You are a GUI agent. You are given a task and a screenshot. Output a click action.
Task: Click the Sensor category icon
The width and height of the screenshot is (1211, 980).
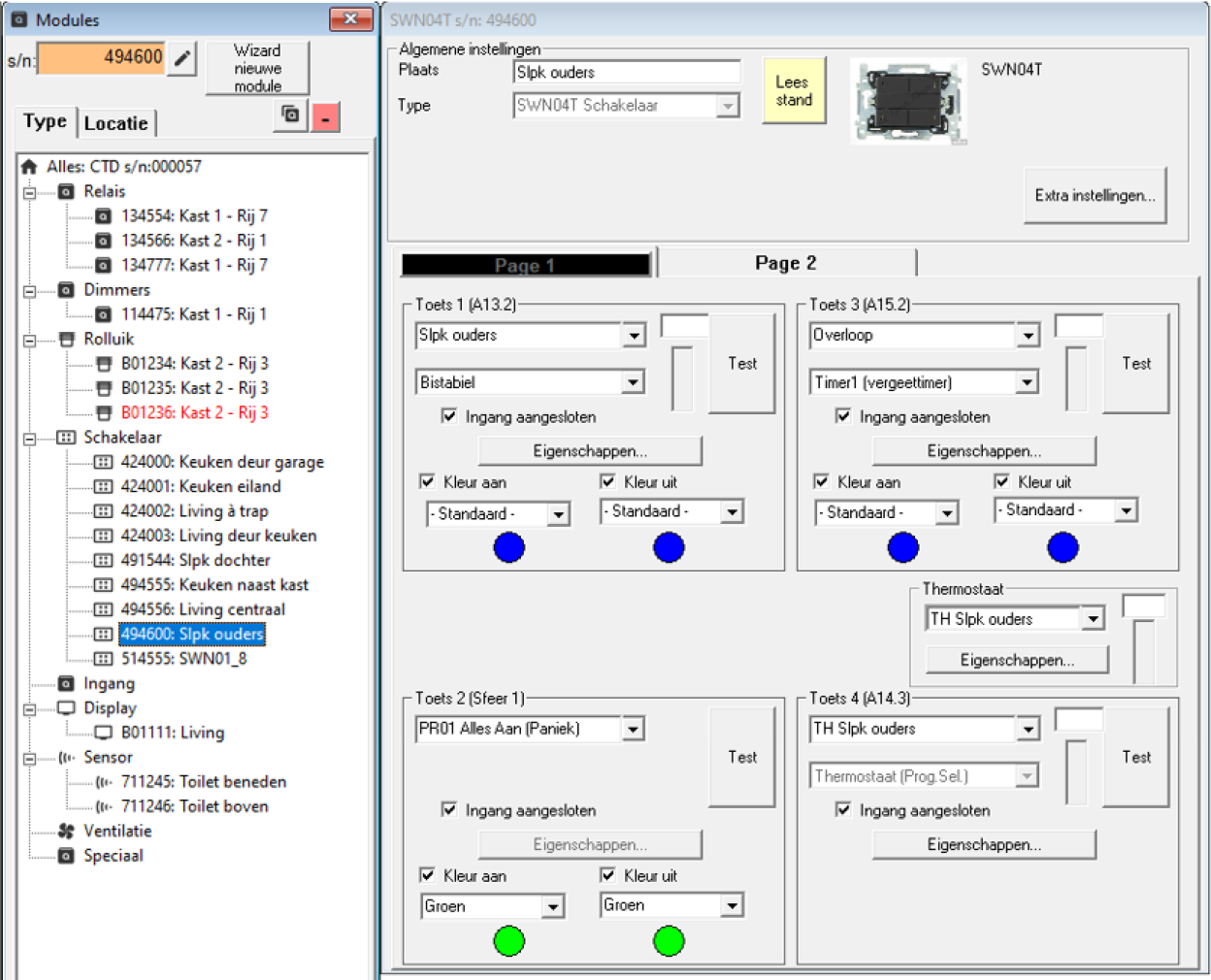[x=66, y=757]
